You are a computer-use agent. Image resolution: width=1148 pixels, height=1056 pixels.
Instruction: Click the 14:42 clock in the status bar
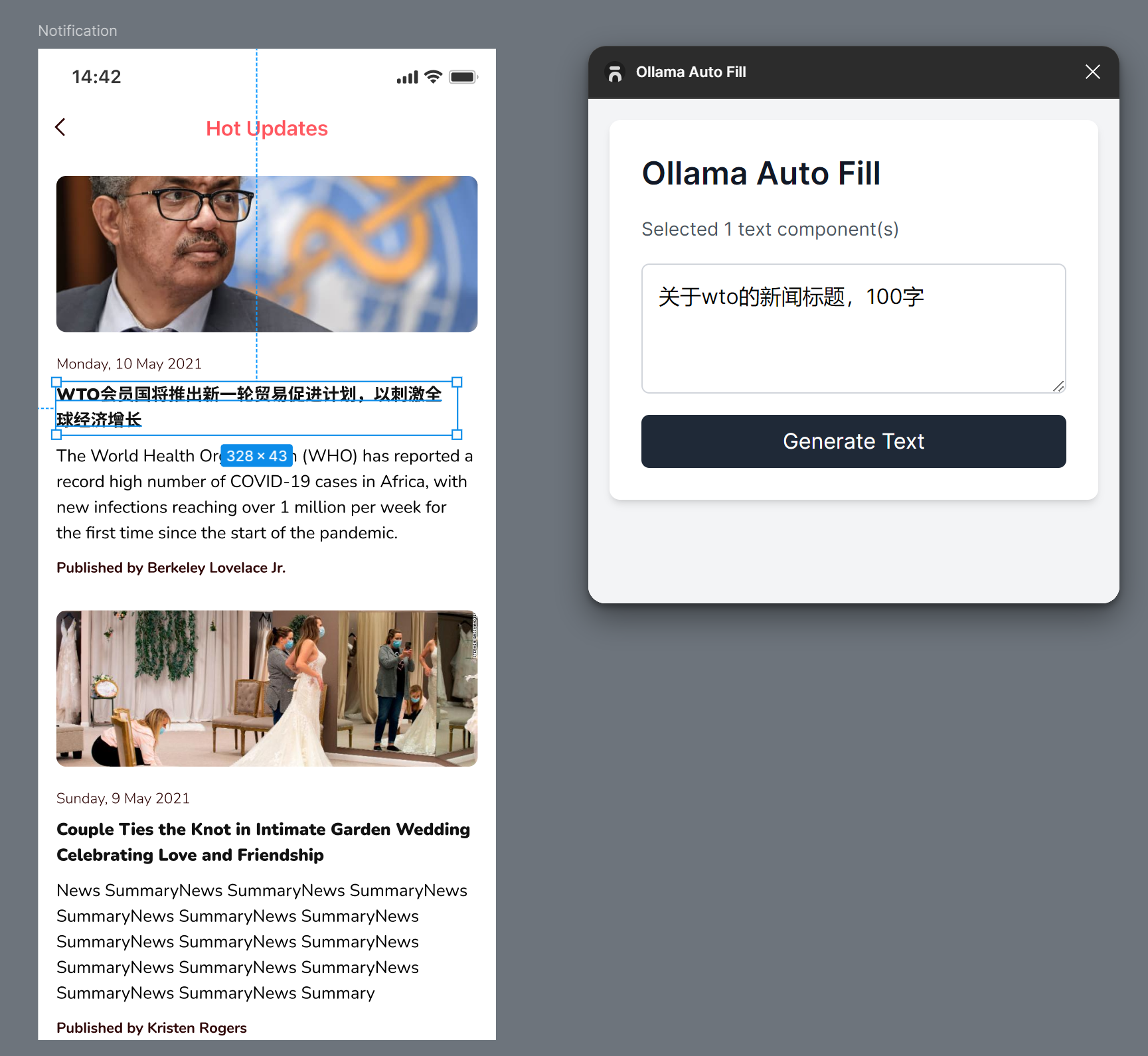(x=97, y=77)
